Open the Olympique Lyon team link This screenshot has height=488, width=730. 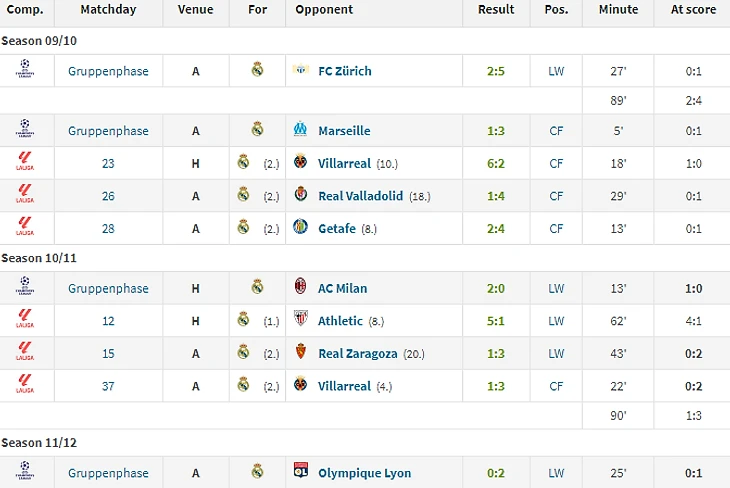click(365, 473)
